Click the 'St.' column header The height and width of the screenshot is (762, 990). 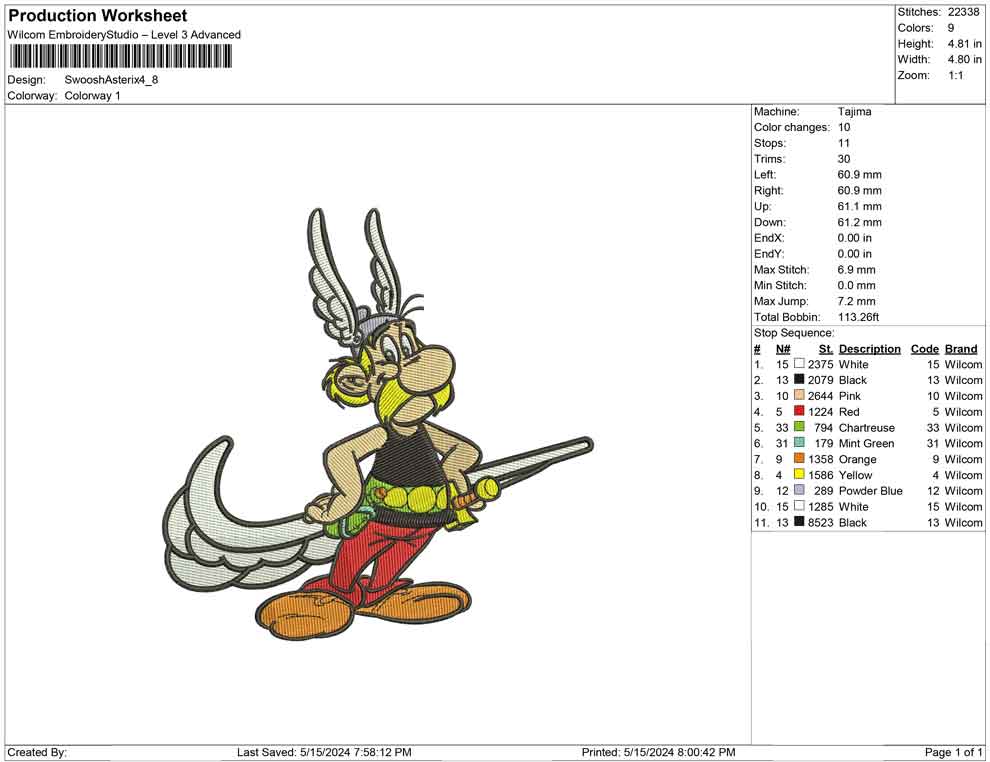[x=826, y=349]
